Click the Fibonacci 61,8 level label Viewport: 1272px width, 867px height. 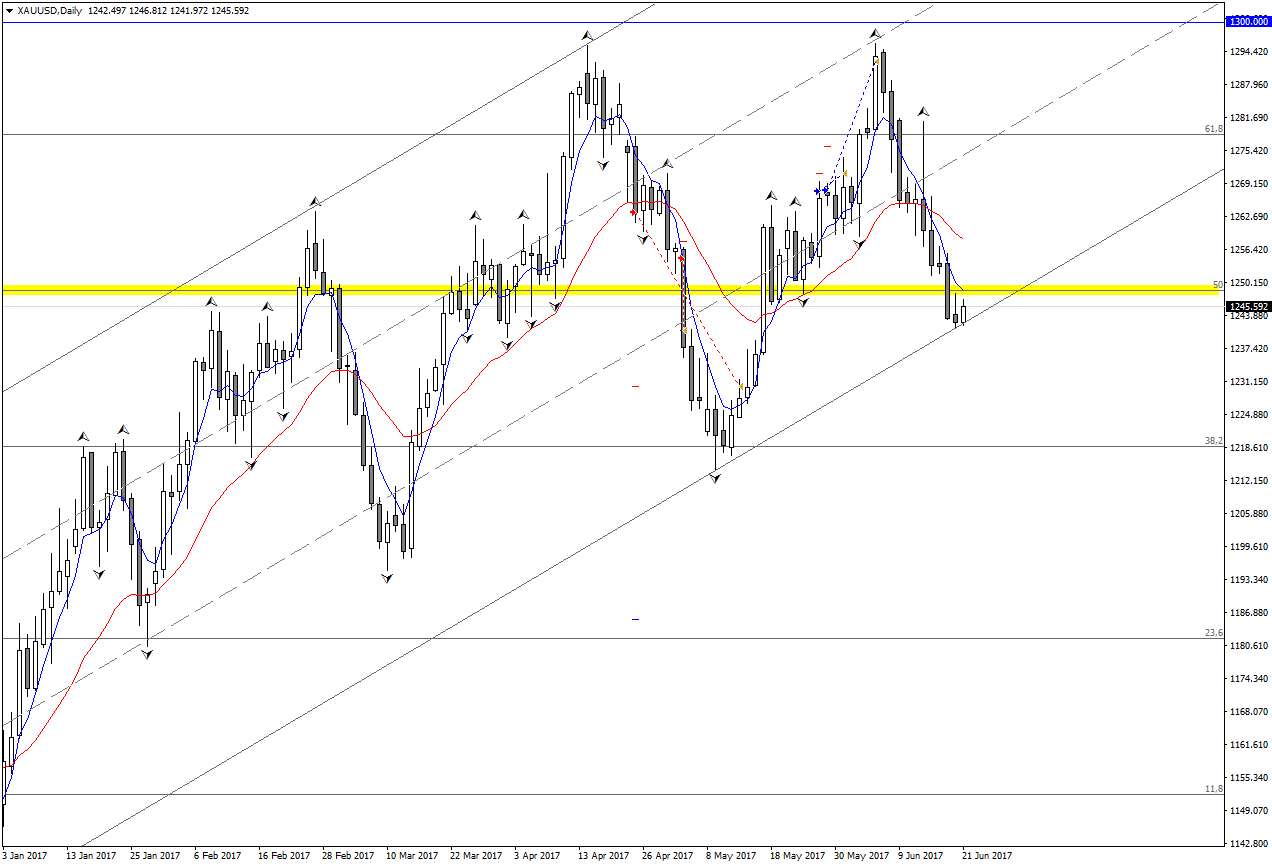tap(1214, 129)
